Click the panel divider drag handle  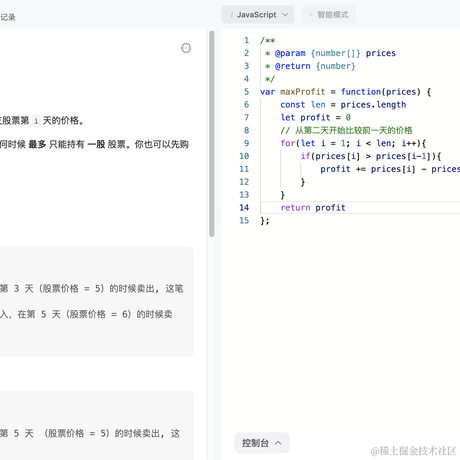219,215
